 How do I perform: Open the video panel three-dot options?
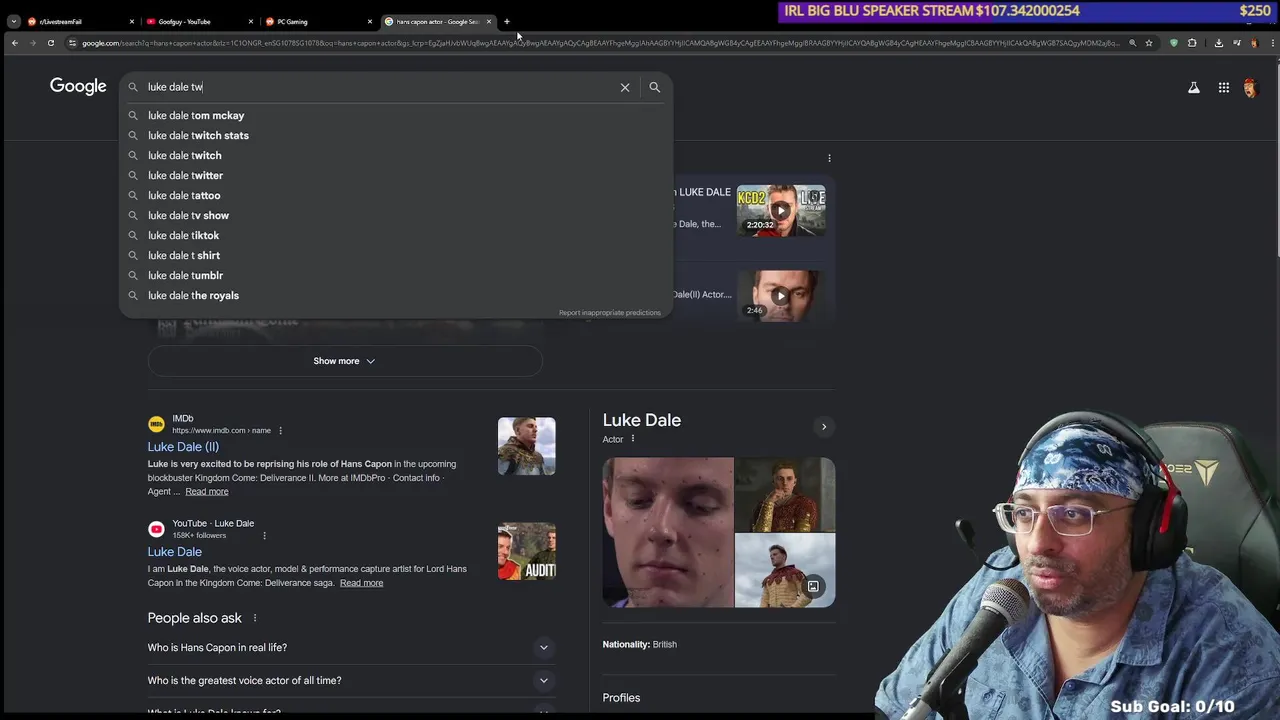829,158
